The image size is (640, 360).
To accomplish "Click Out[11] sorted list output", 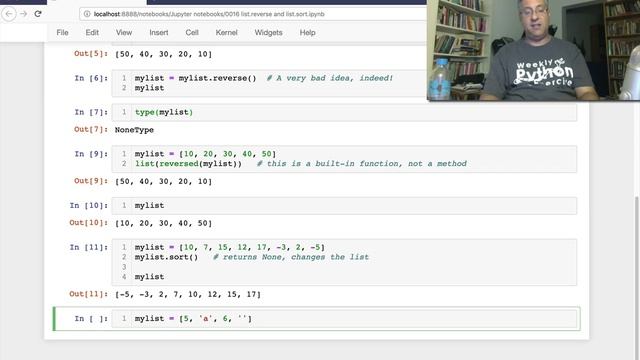I will pyautogui.click(x=188, y=294).
